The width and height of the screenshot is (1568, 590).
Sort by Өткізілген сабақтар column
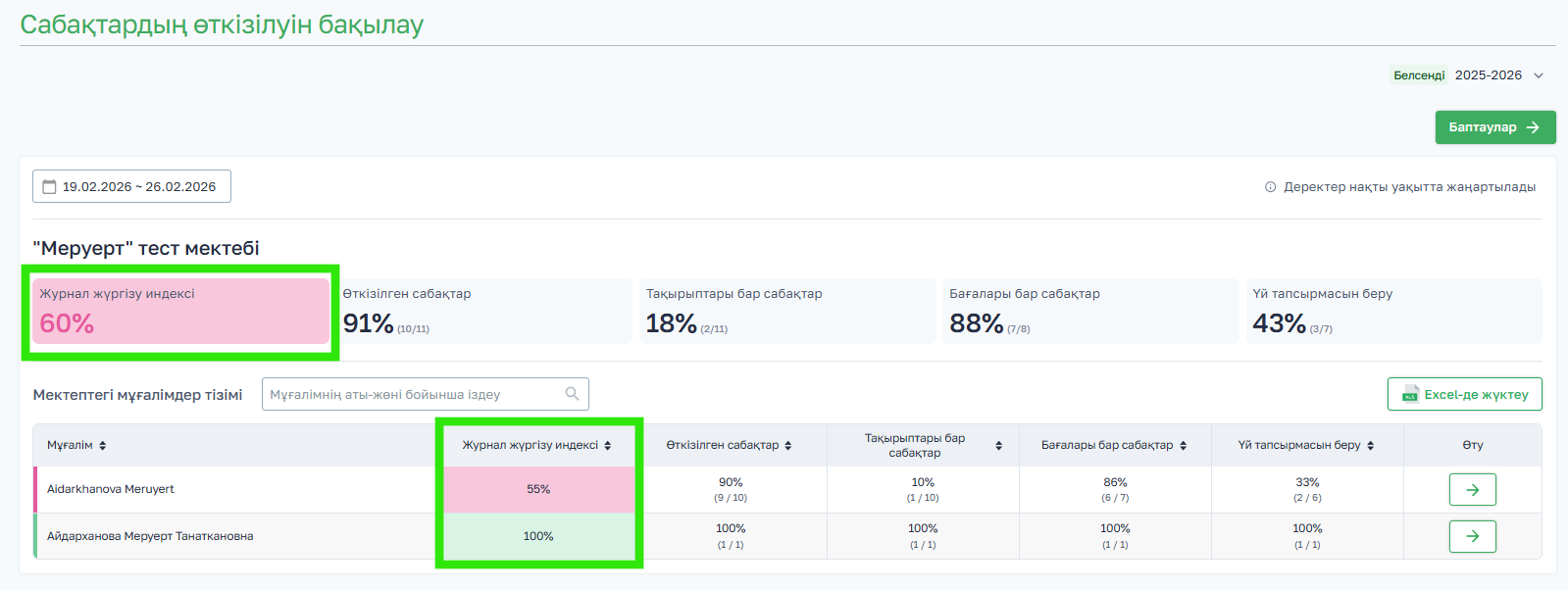click(x=788, y=446)
